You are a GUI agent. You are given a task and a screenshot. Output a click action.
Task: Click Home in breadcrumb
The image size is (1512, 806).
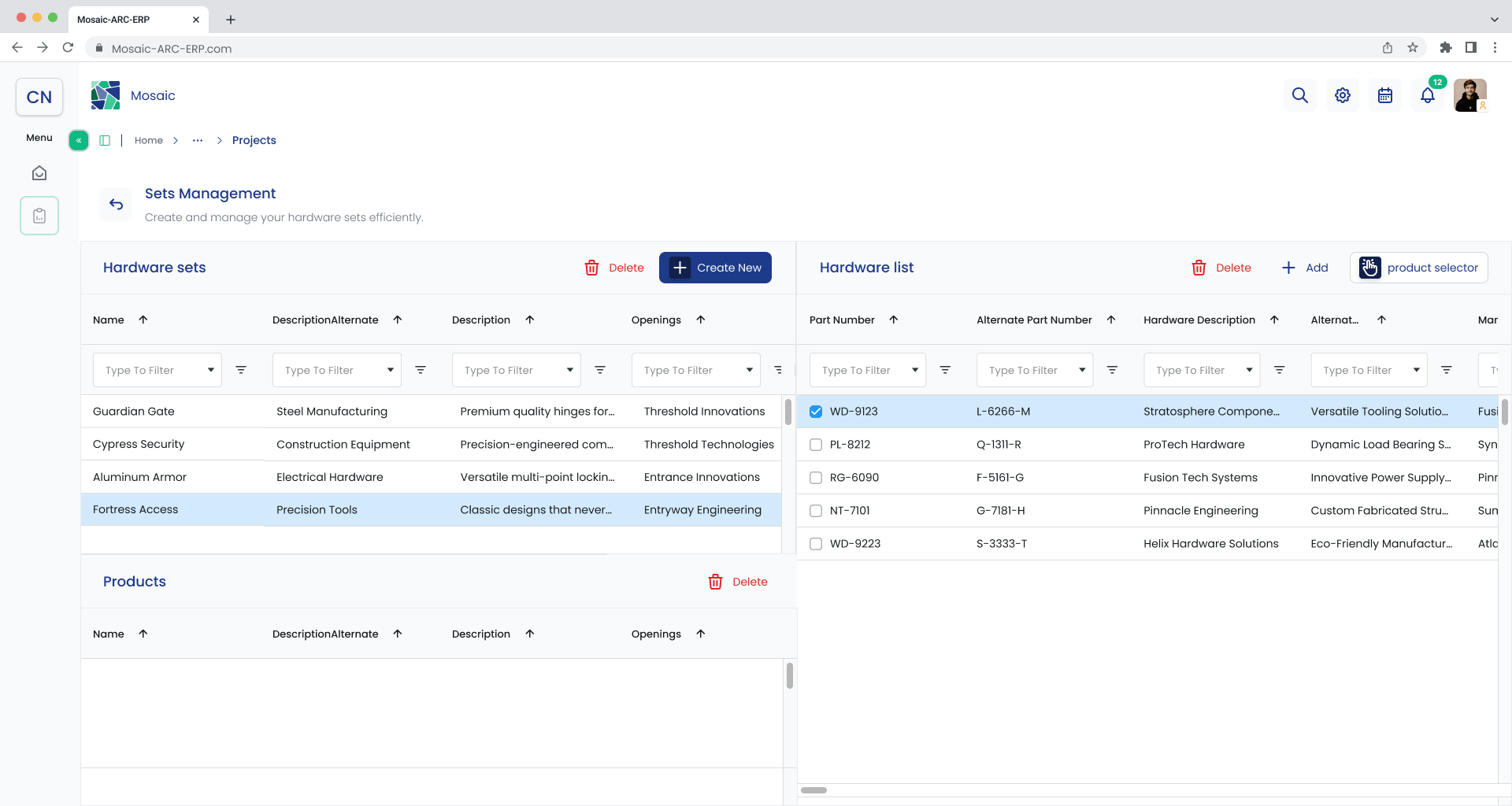pyautogui.click(x=148, y=140)
